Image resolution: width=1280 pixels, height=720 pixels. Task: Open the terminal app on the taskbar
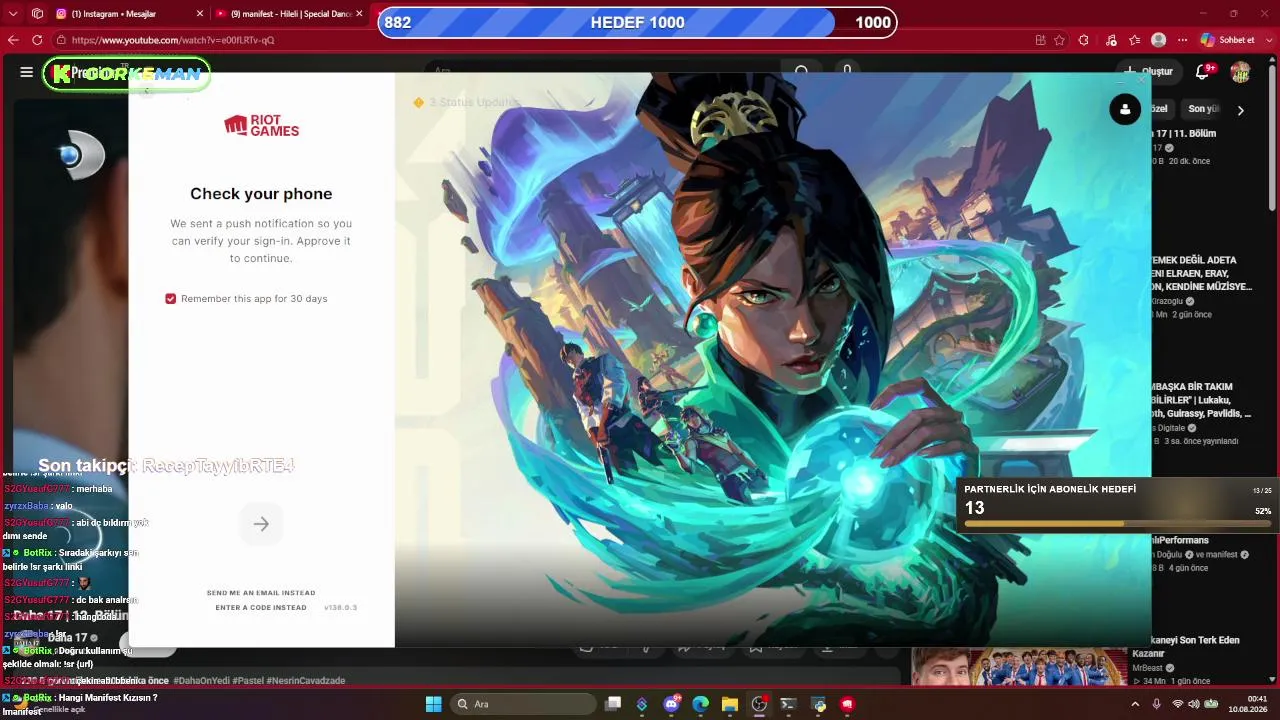[788, 704]
